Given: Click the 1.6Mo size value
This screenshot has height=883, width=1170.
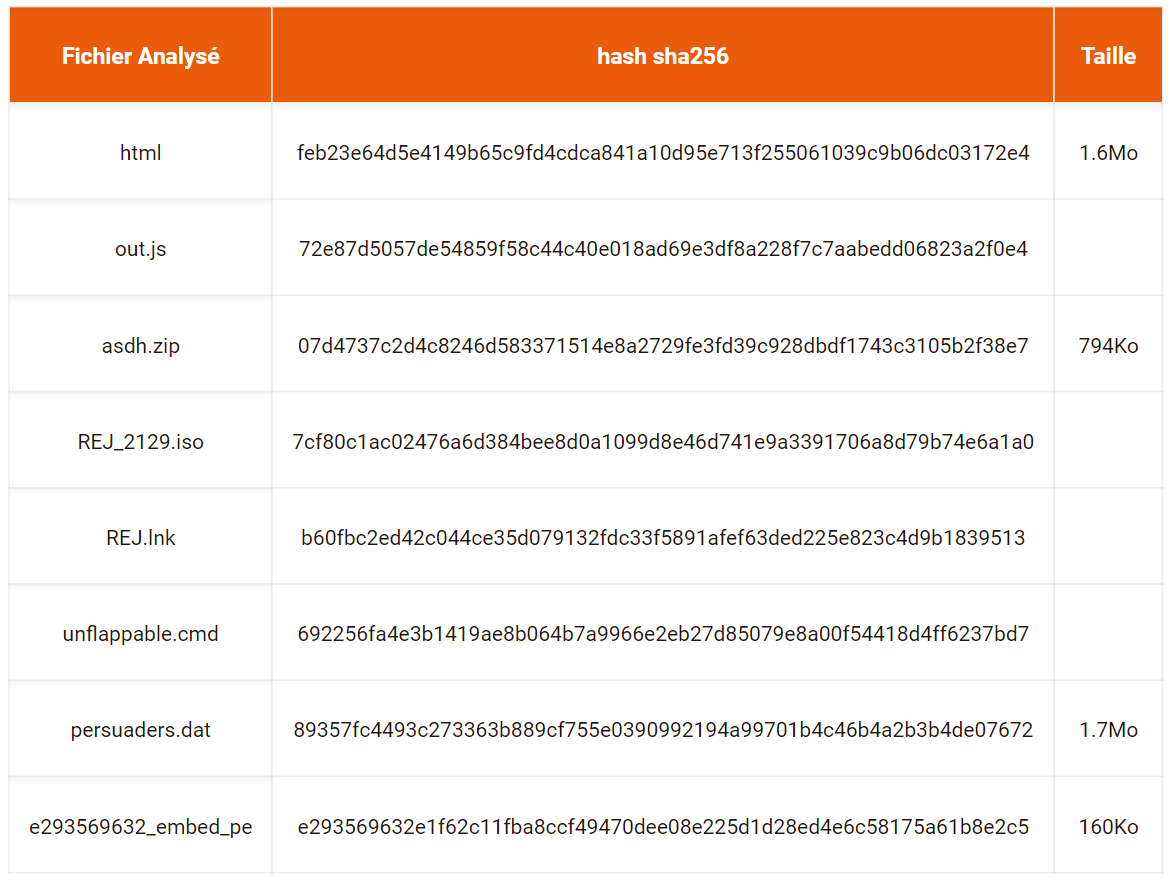Looking at the screenshot, I should coord(1108,153).
